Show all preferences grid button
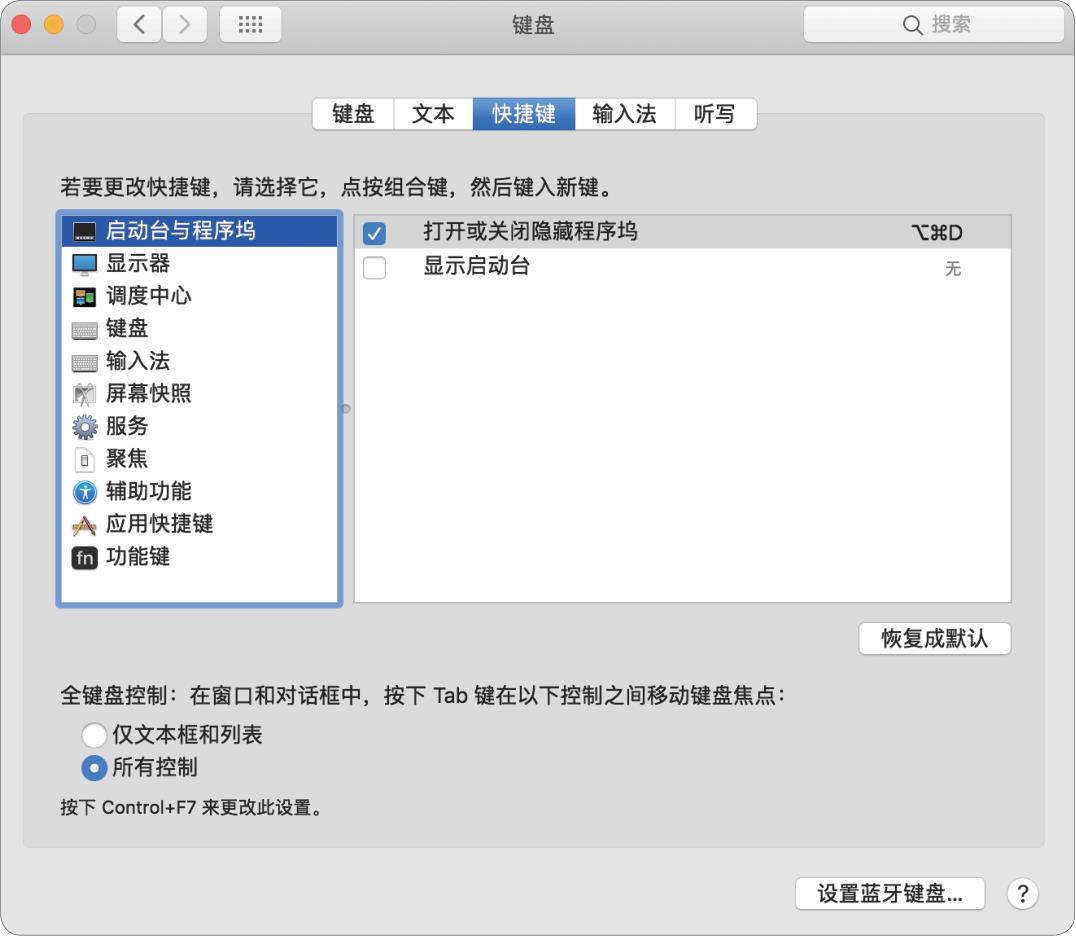Viewport: 1076px width, 937px height. (250, 25)
